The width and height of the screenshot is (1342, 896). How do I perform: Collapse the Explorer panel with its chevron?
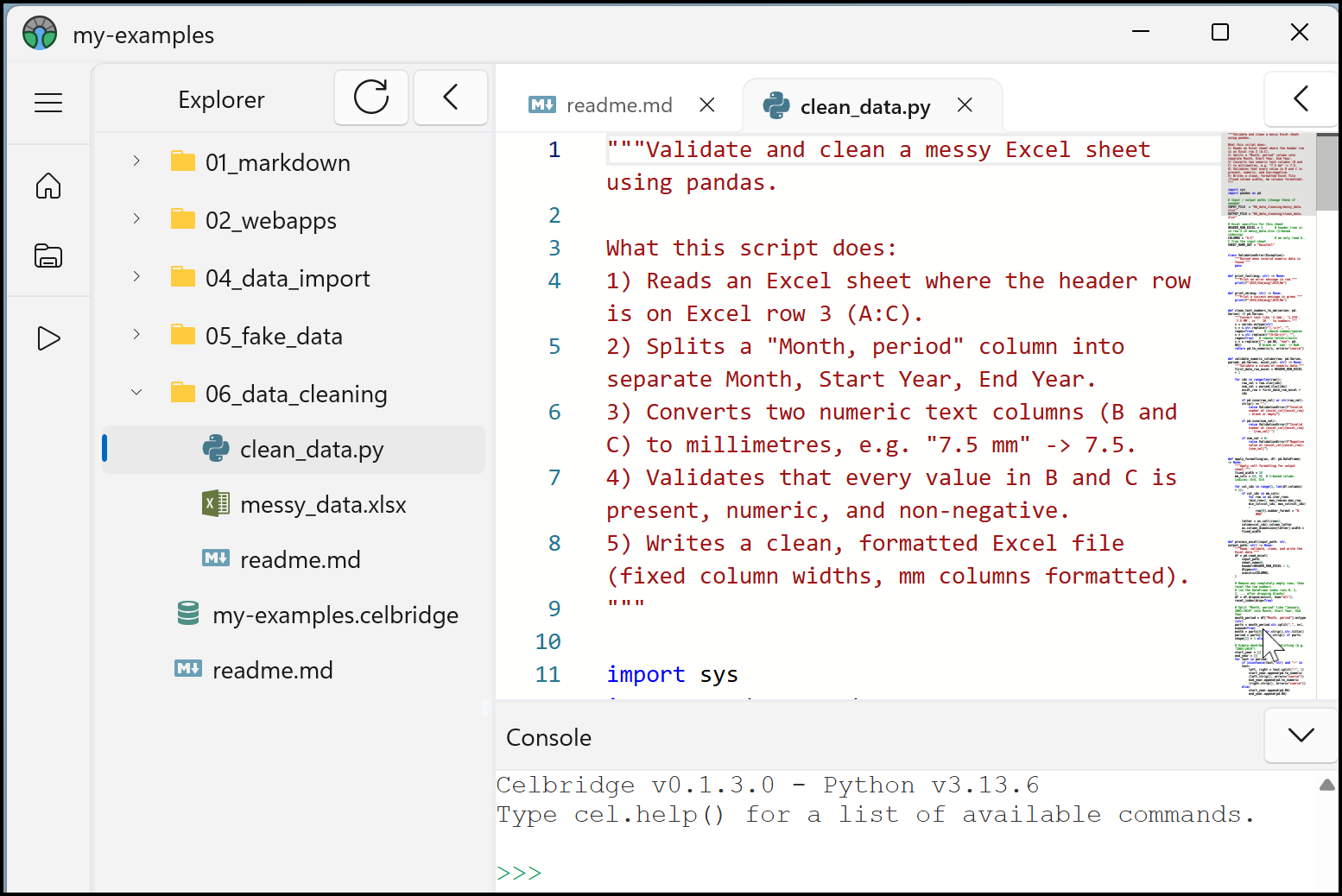pyautogui.click(x=450, y=98)
